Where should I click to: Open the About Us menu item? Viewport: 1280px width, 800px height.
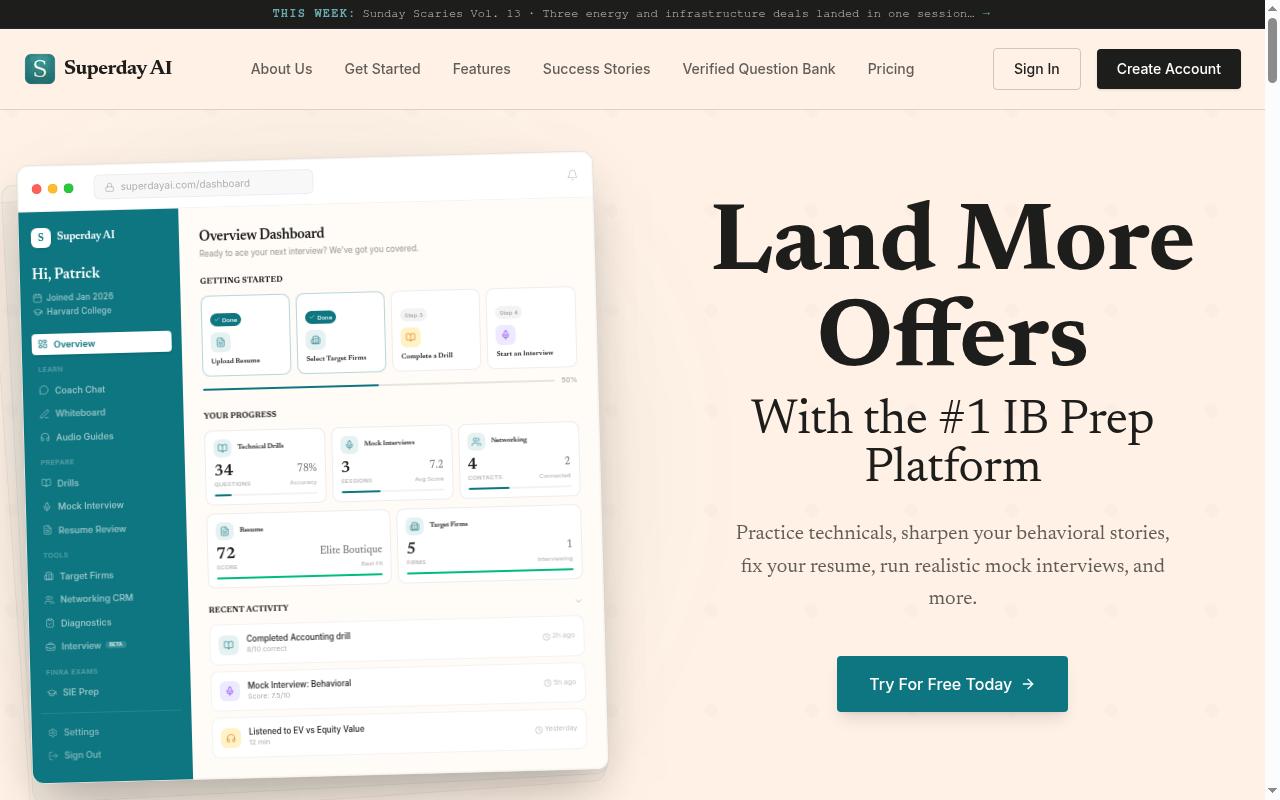(281, 69)
